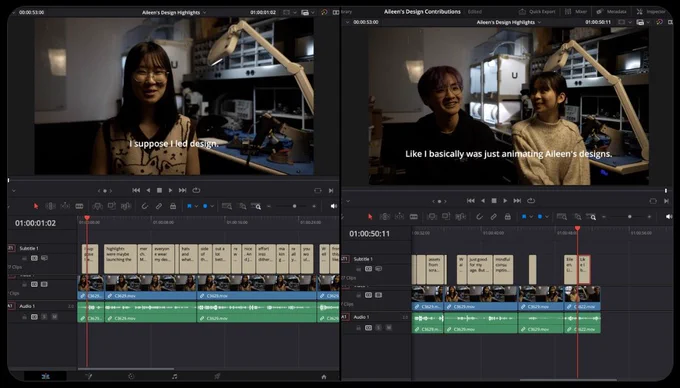
Task: Adjust the zoom slider in the 01:00:50:11 timeline toolbar
Action: [630, 217]
